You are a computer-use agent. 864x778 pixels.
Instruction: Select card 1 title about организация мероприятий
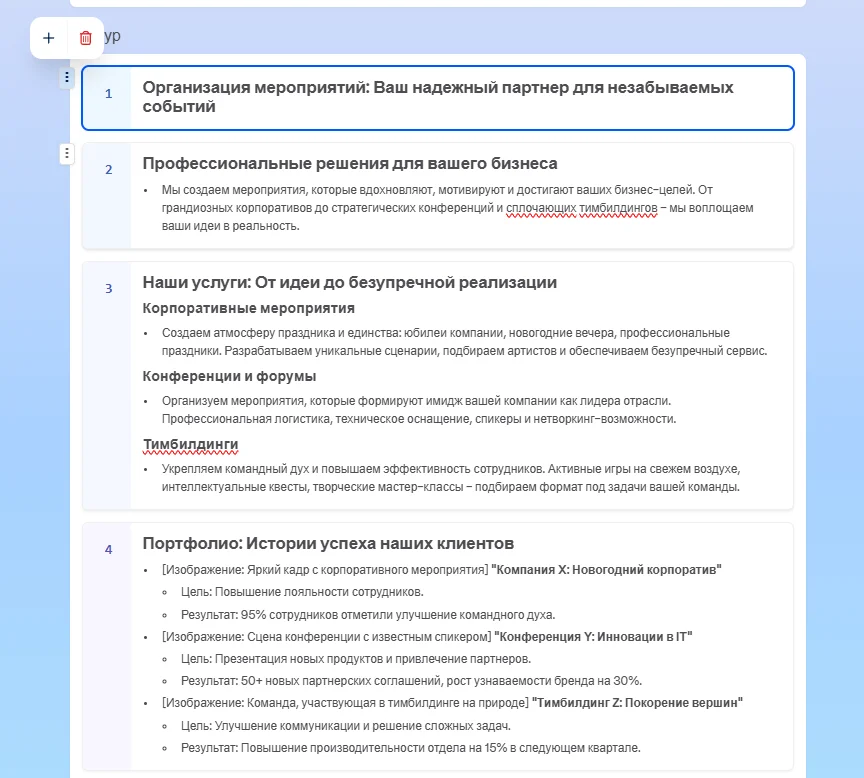pos(438,97)
